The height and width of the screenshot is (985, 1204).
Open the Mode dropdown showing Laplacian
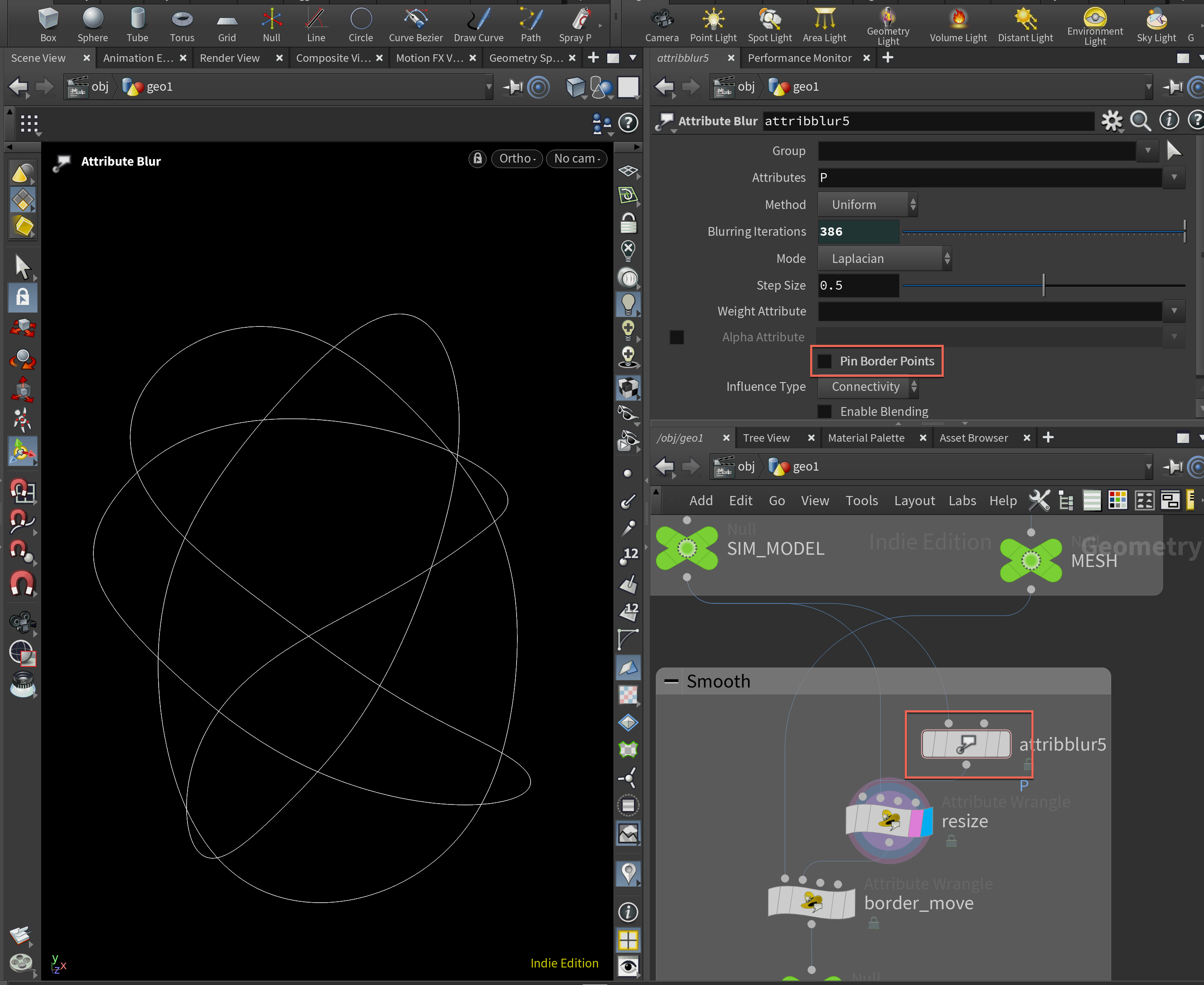[x=884, y=259]
